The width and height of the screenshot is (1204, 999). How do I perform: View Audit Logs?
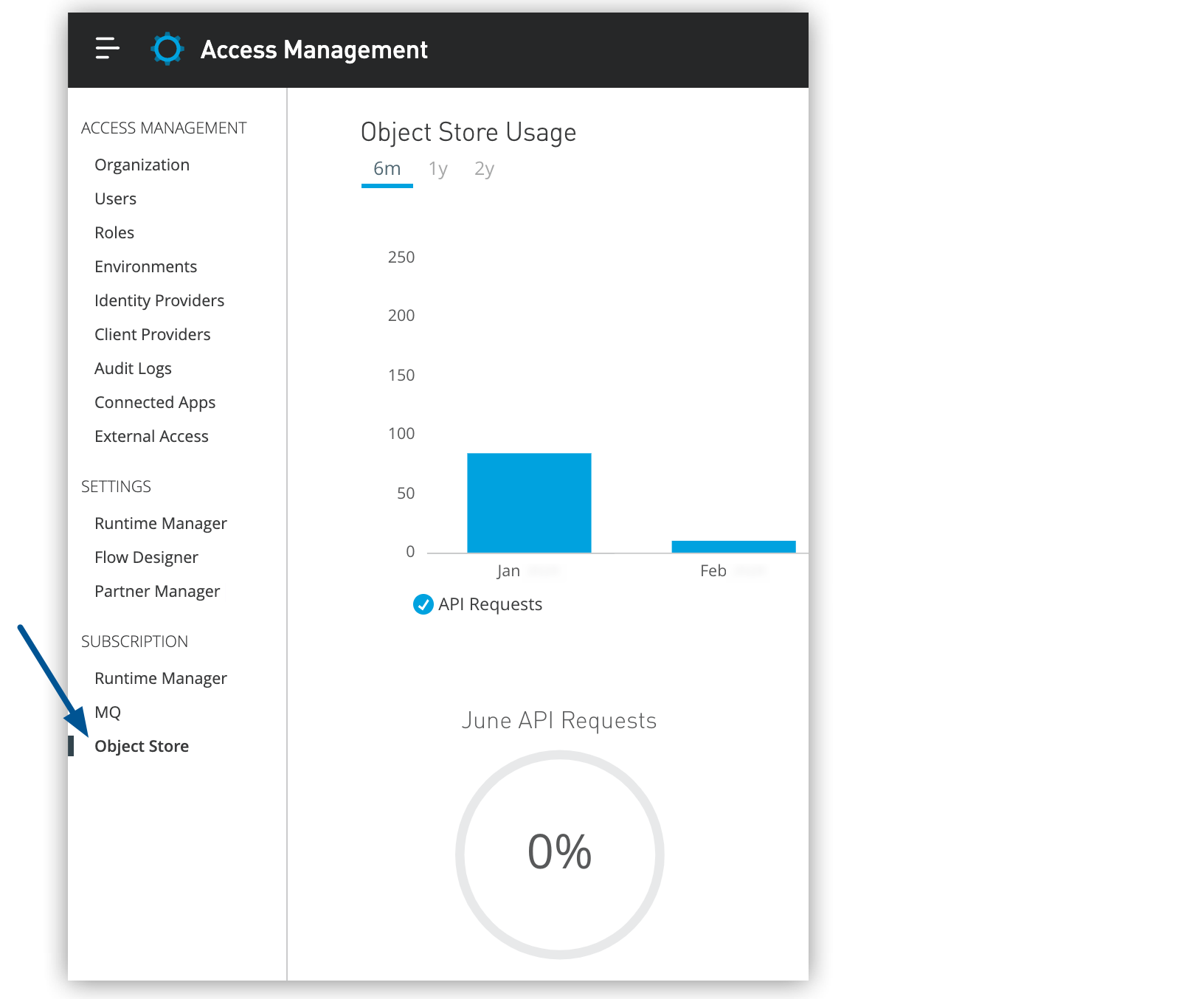point(133,368)
